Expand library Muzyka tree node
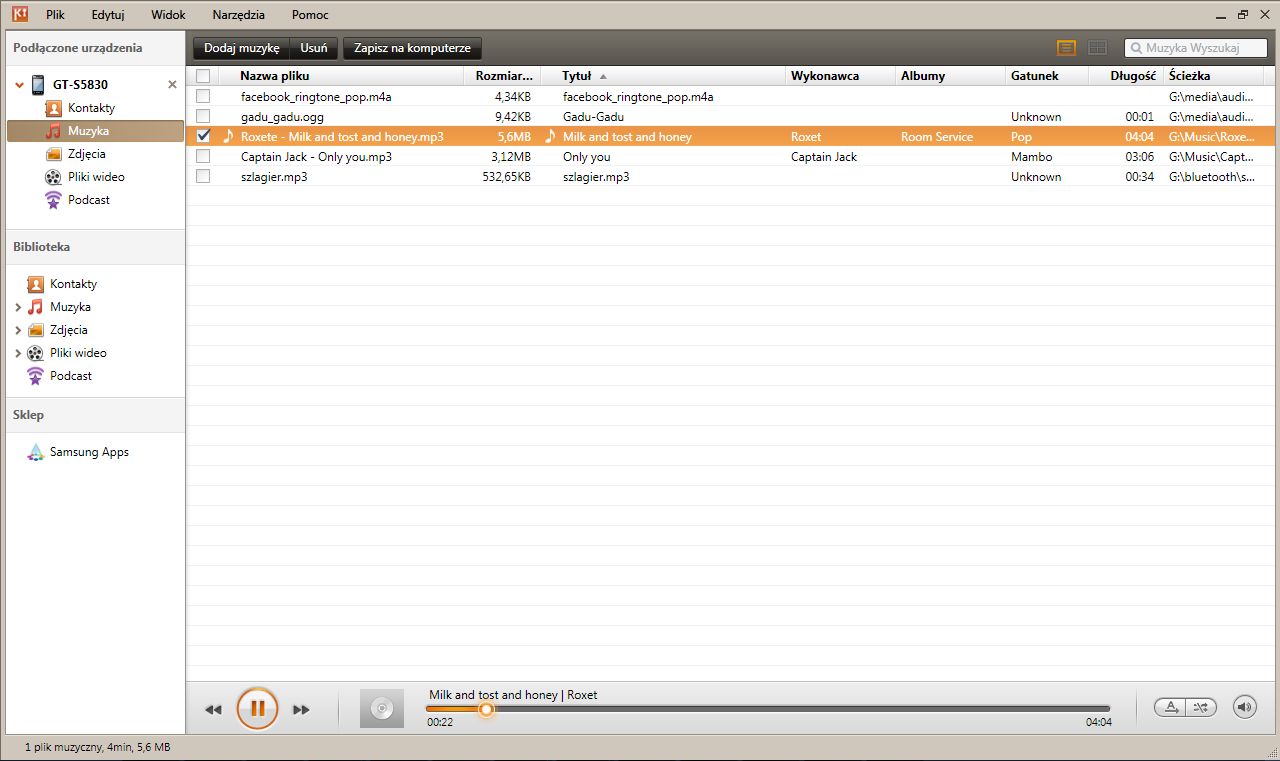 (18, 307)
